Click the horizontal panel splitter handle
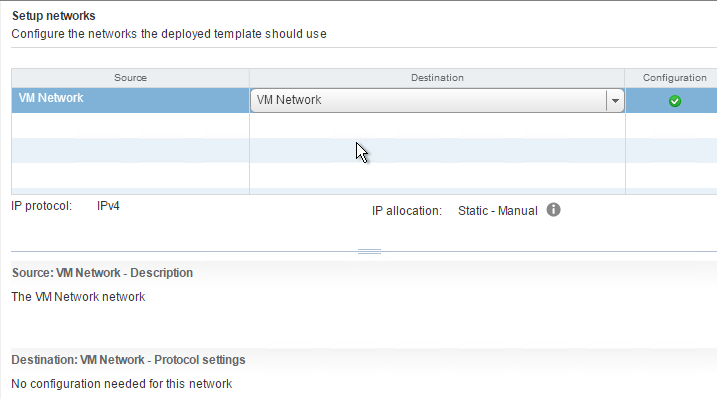Image resolution: width=717 pixels, height=399 pixels. click(x=369, y=251)
